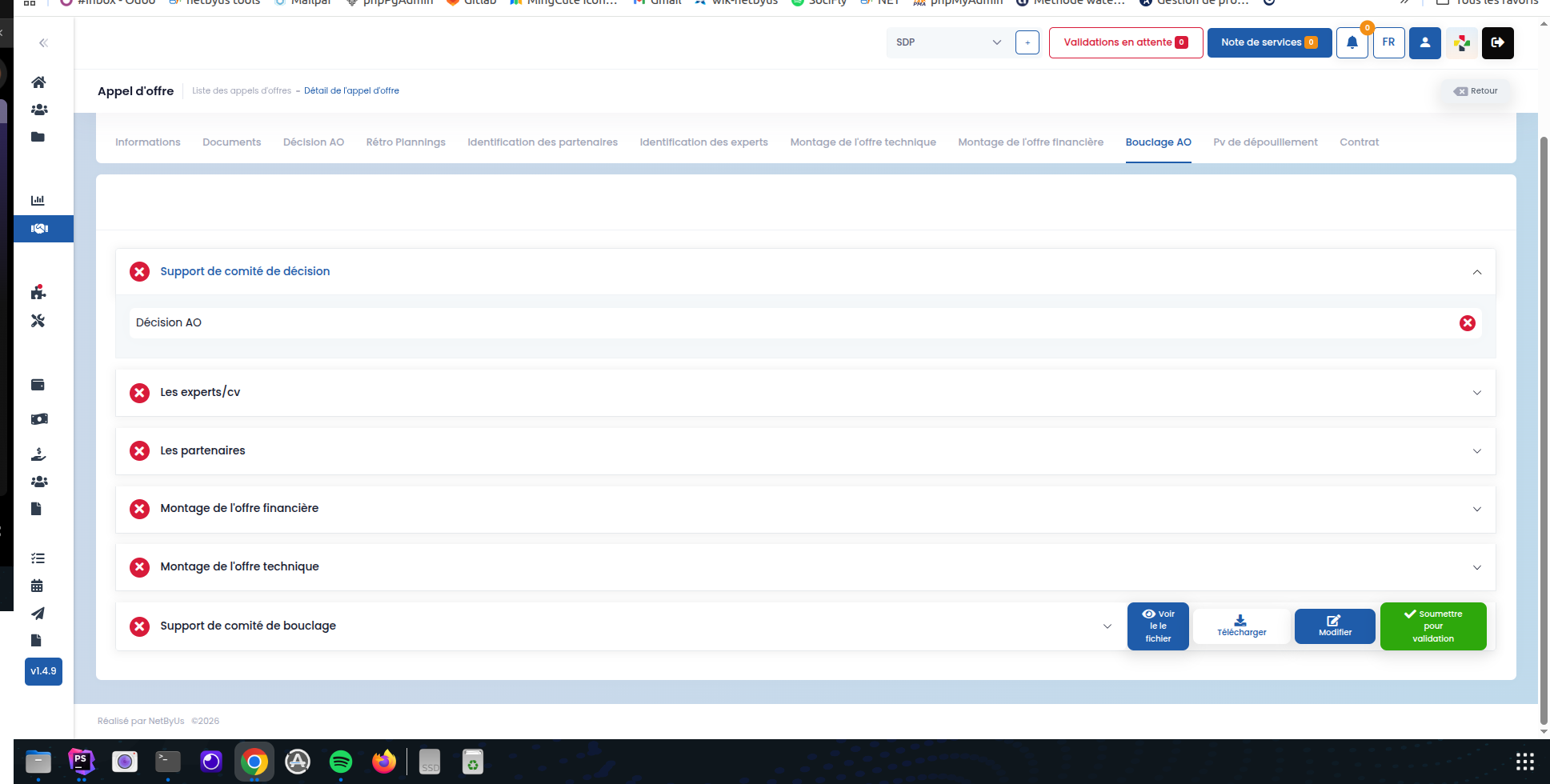1550x784 pixels.
Task: Click the home icon in sidebar
Action: [x=38, y=82]
